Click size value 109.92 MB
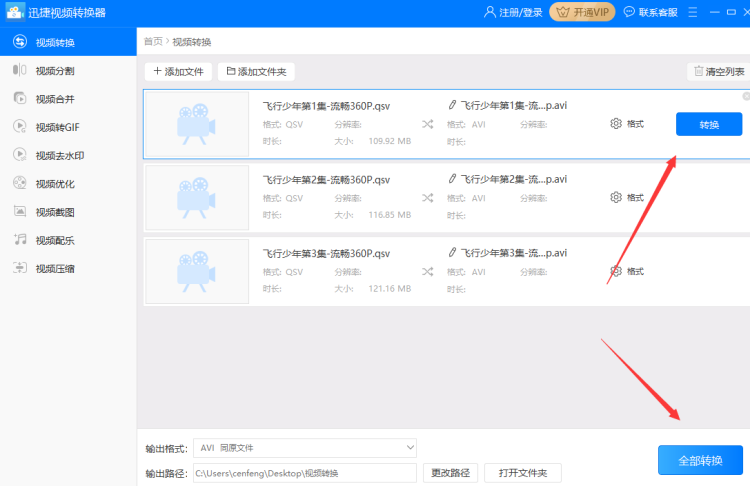This screenshot has width=750, height=486. (x=390, y=141)
